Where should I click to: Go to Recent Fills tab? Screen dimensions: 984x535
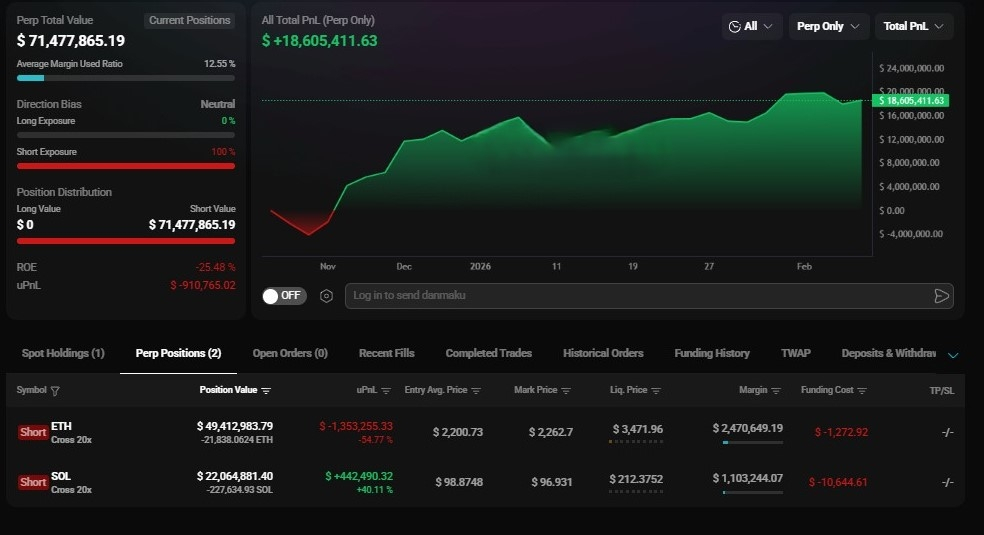387,353
